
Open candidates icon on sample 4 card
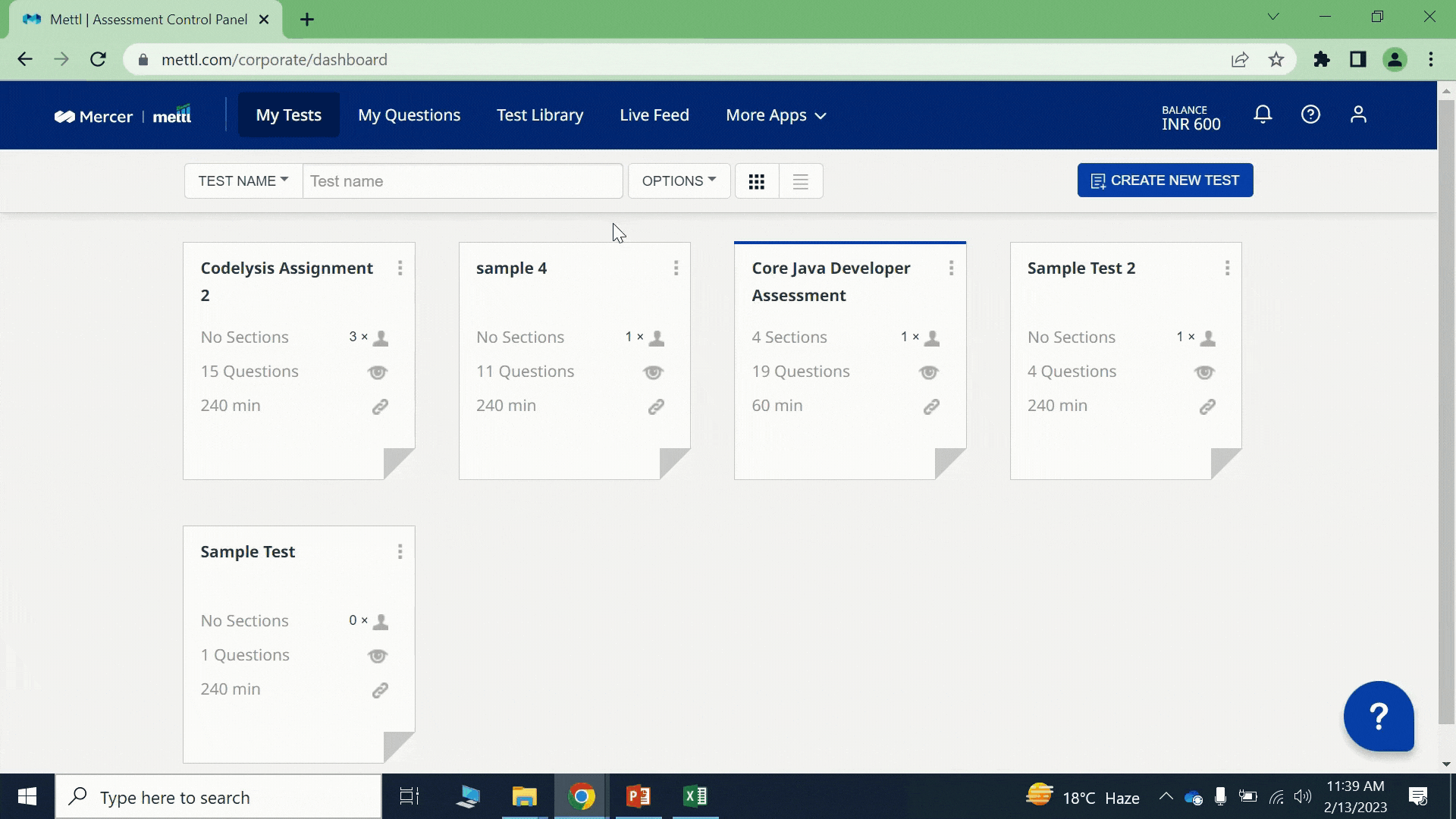(x=657, y=338)
